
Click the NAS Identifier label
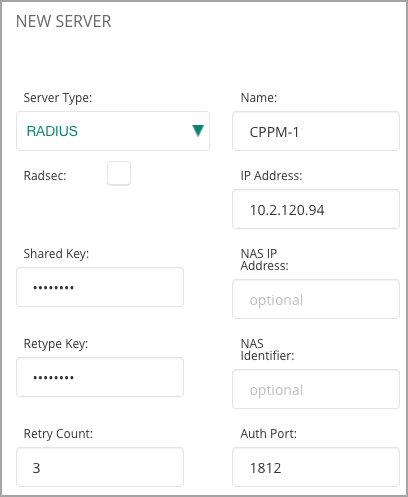pos(267,350)
